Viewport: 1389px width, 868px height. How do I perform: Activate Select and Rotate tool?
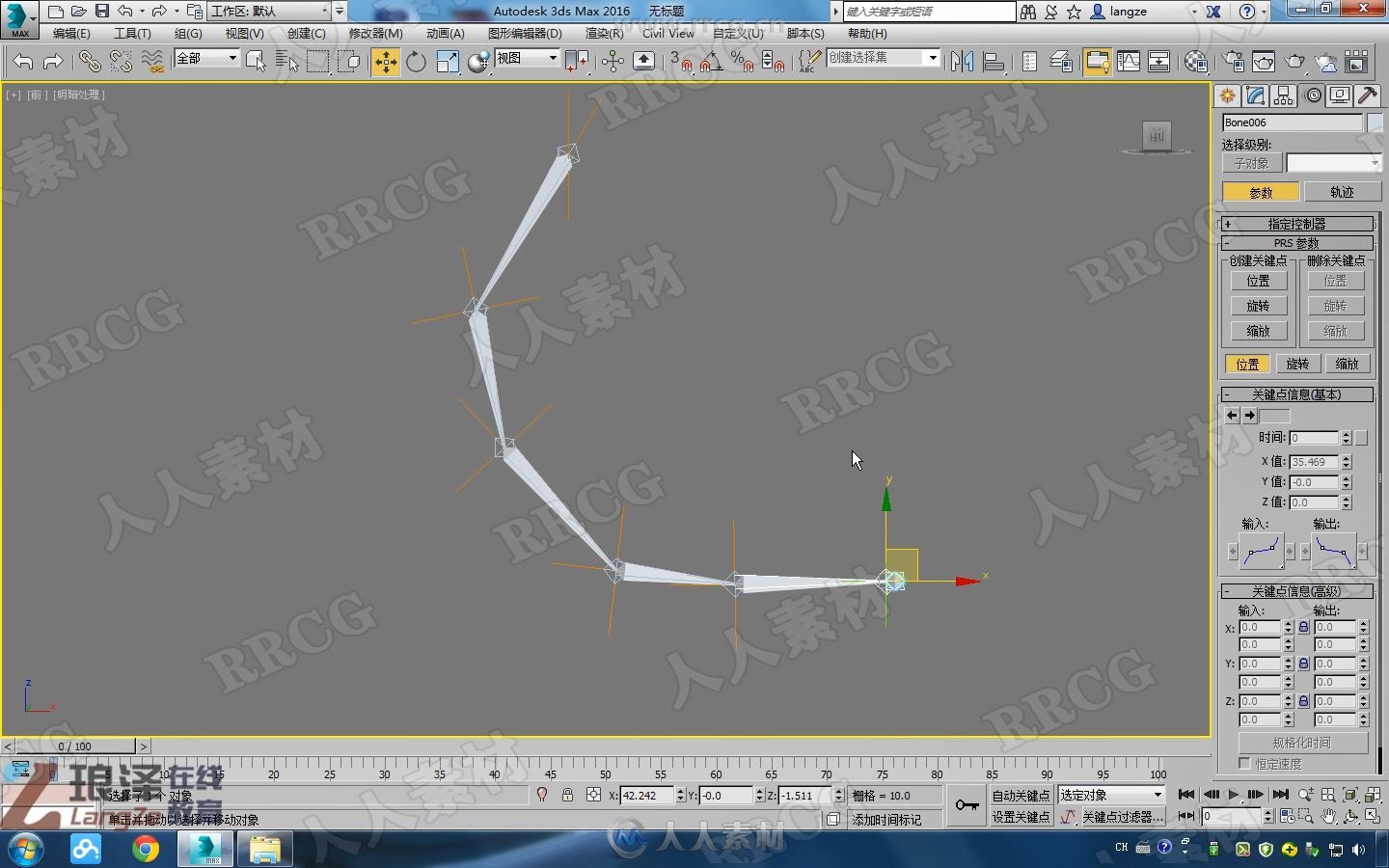[x=416, y=62]
